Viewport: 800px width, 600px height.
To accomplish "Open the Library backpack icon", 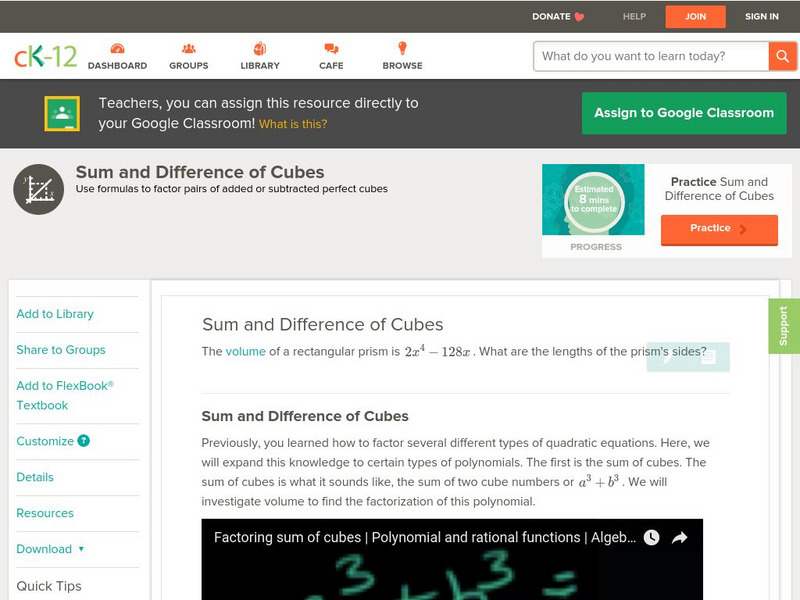I will pyautogui.click(x=260, y=48).
